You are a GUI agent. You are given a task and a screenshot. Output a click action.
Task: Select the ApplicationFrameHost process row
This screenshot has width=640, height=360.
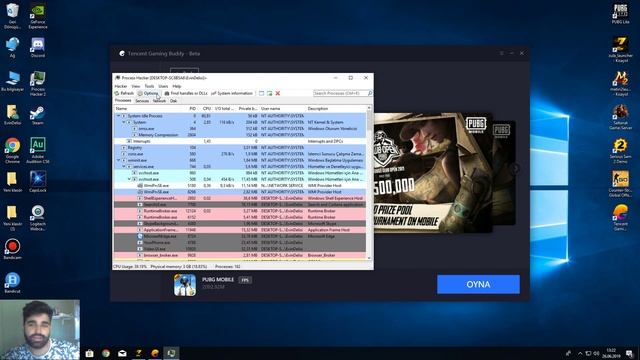[x=240, y=230]
